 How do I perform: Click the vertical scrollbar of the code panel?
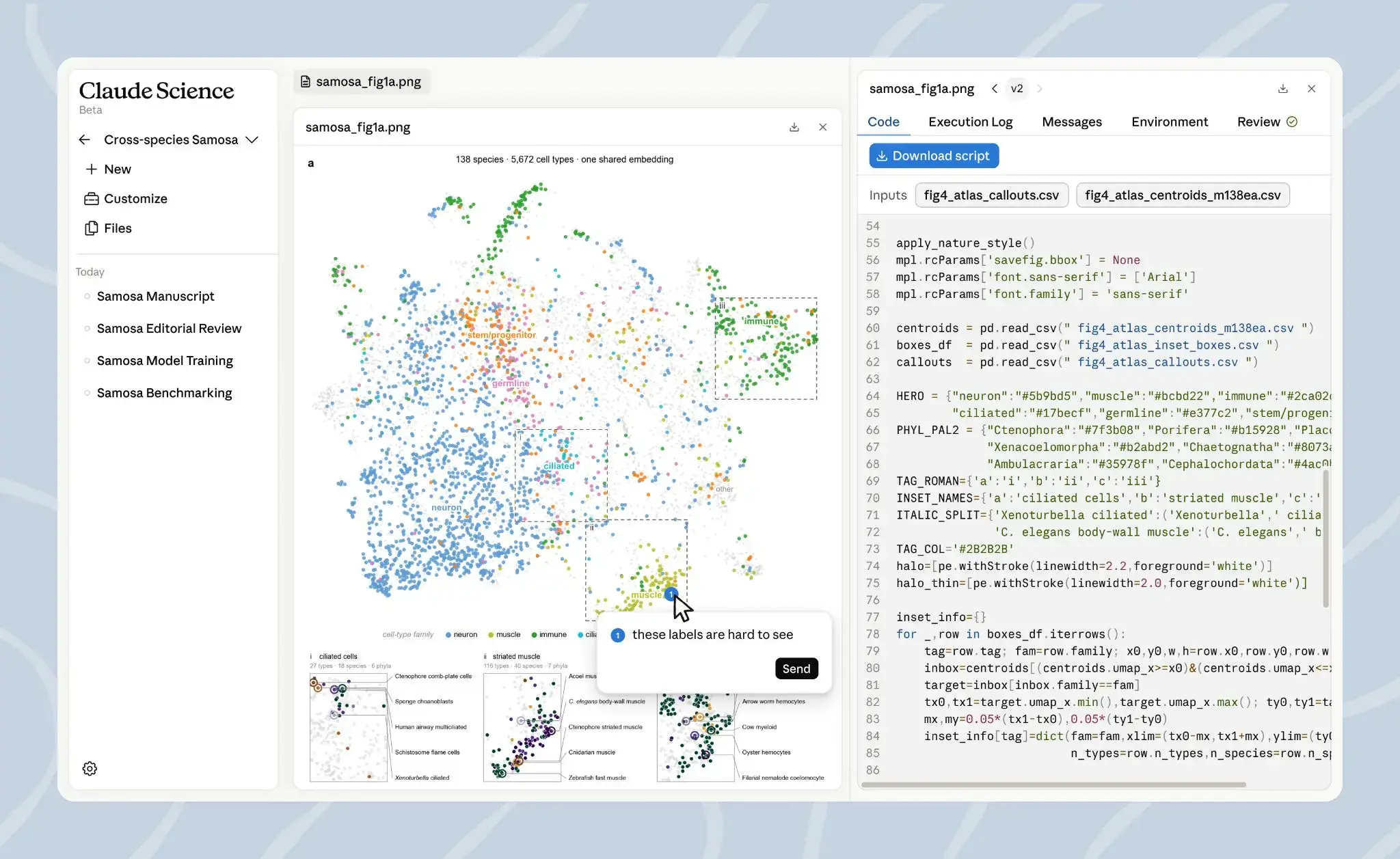tap(1326, 538)
